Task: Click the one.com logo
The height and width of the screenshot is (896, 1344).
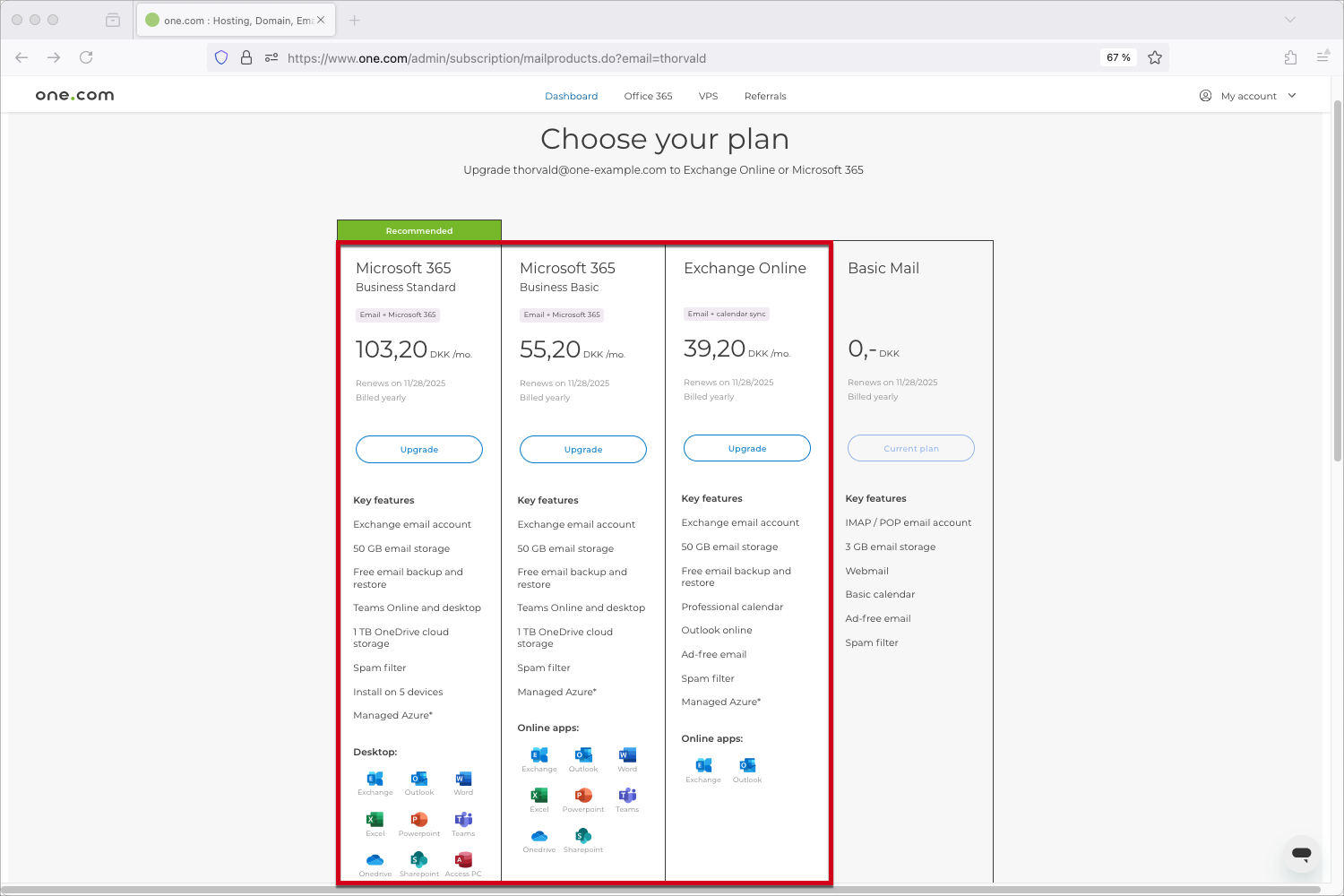Action: (x=74, y=96)
